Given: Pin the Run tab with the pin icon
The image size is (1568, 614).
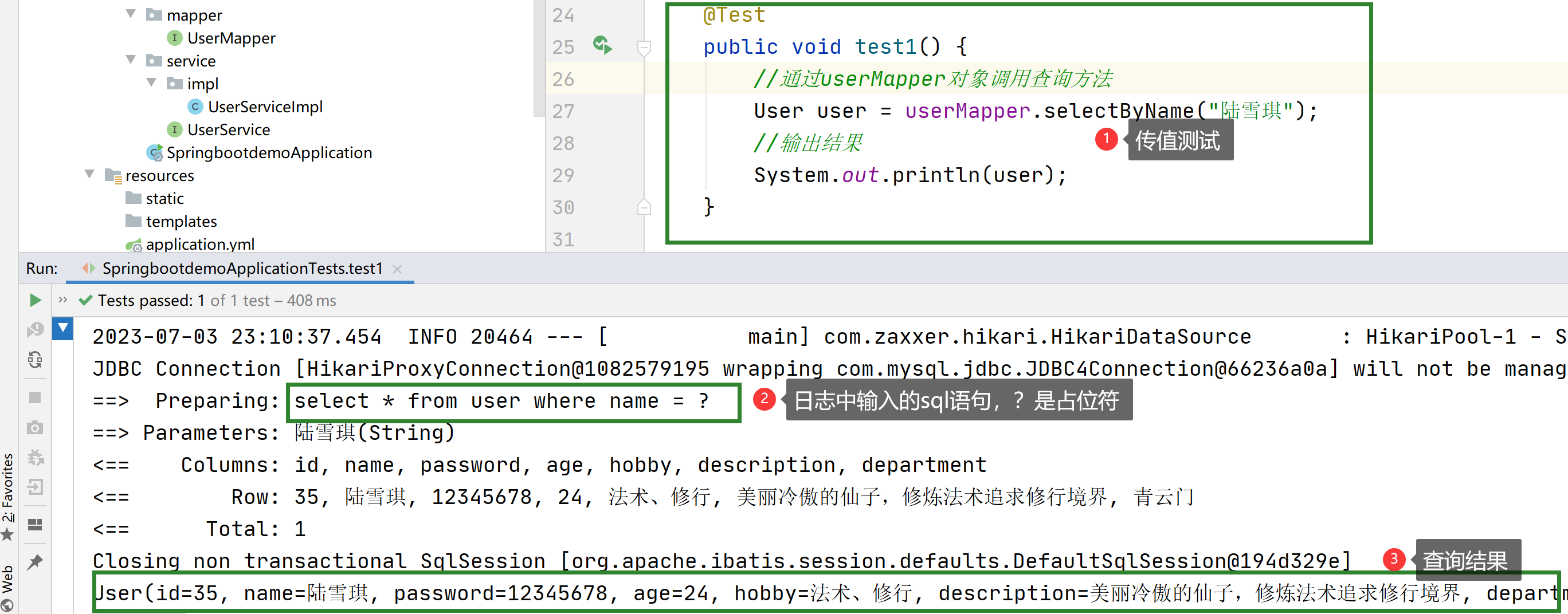Looking at the screenshot, I should (36, 562).
